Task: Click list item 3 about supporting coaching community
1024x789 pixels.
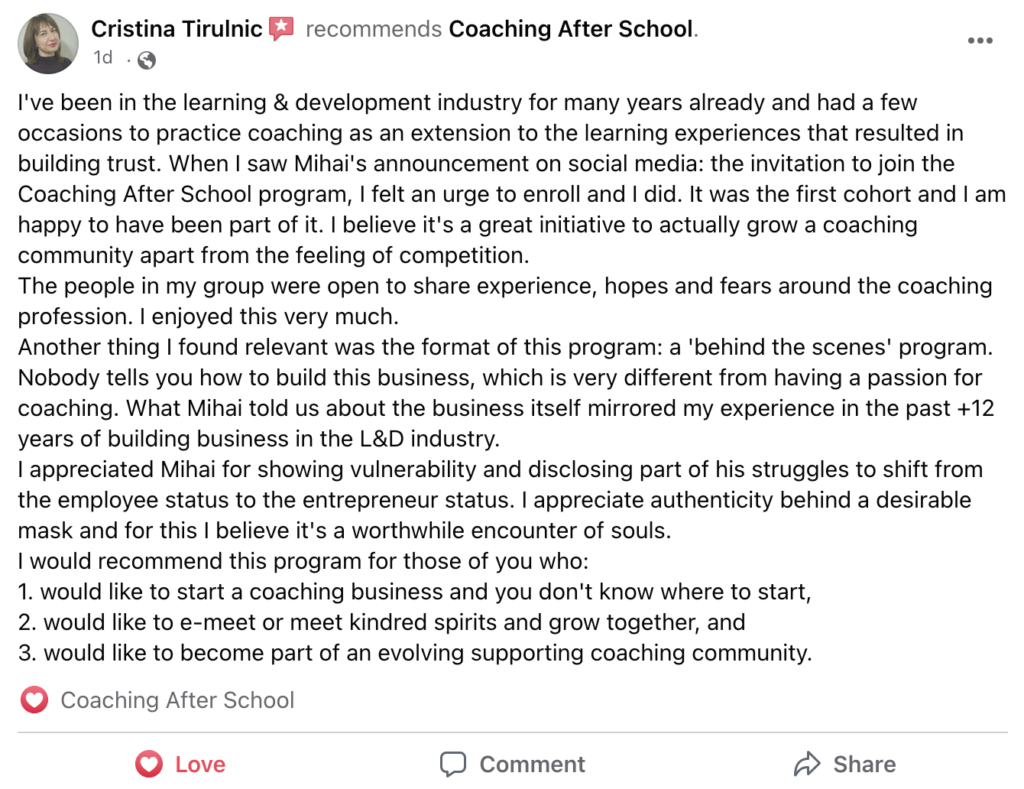Action: (x=415, y=653)
